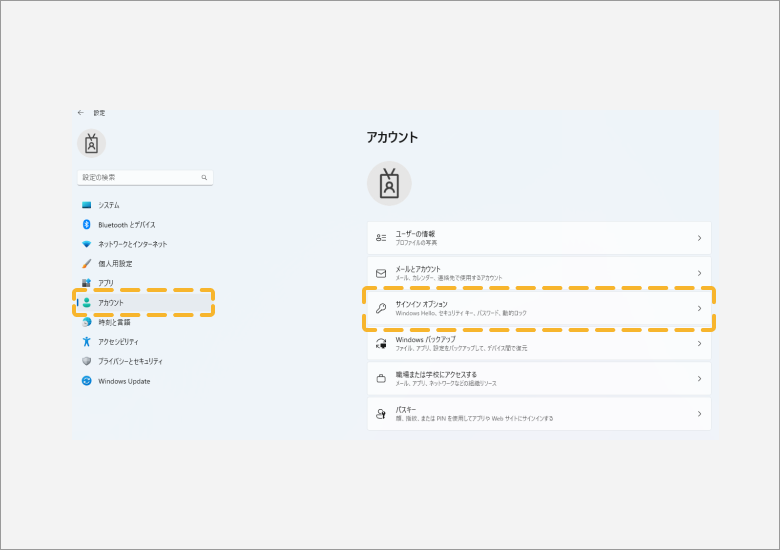Select the Bluetooth icon in sidebar
780x550 pixels.
[87, 225]
